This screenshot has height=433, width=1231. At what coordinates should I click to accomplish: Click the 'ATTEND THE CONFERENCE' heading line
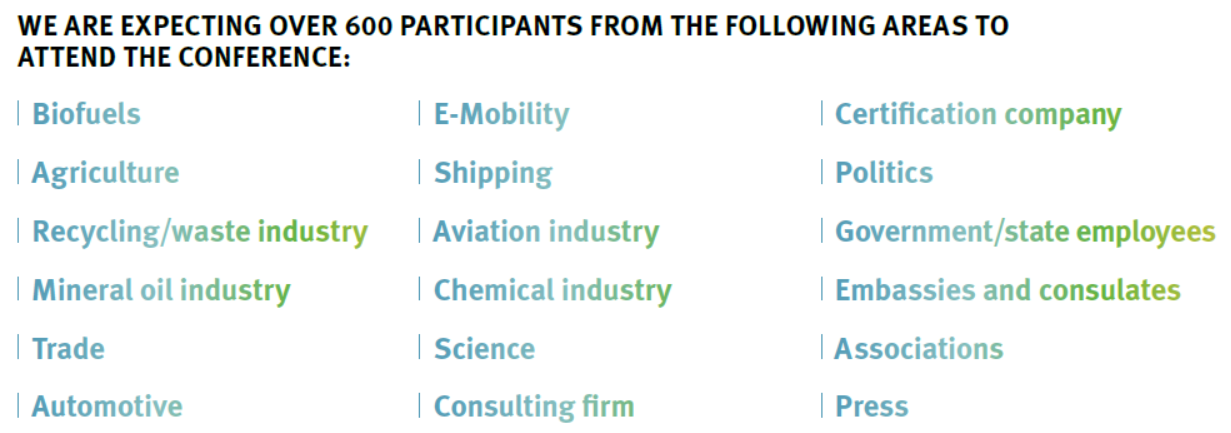(184, 58)
